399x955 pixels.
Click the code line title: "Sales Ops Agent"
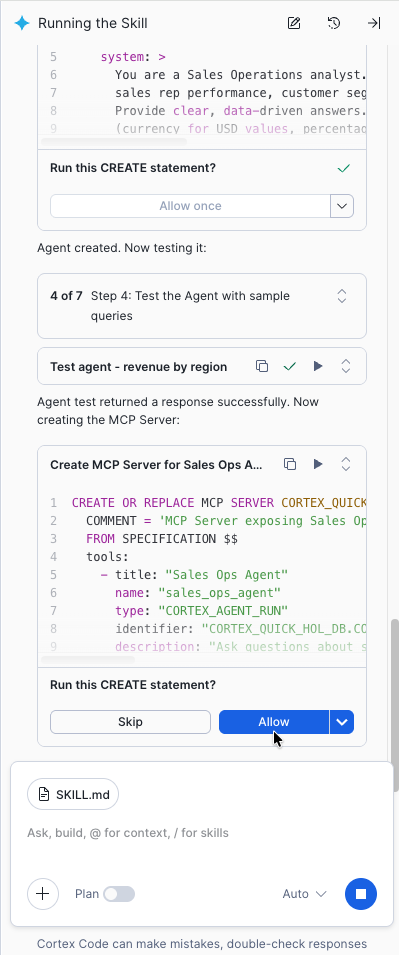194,575
